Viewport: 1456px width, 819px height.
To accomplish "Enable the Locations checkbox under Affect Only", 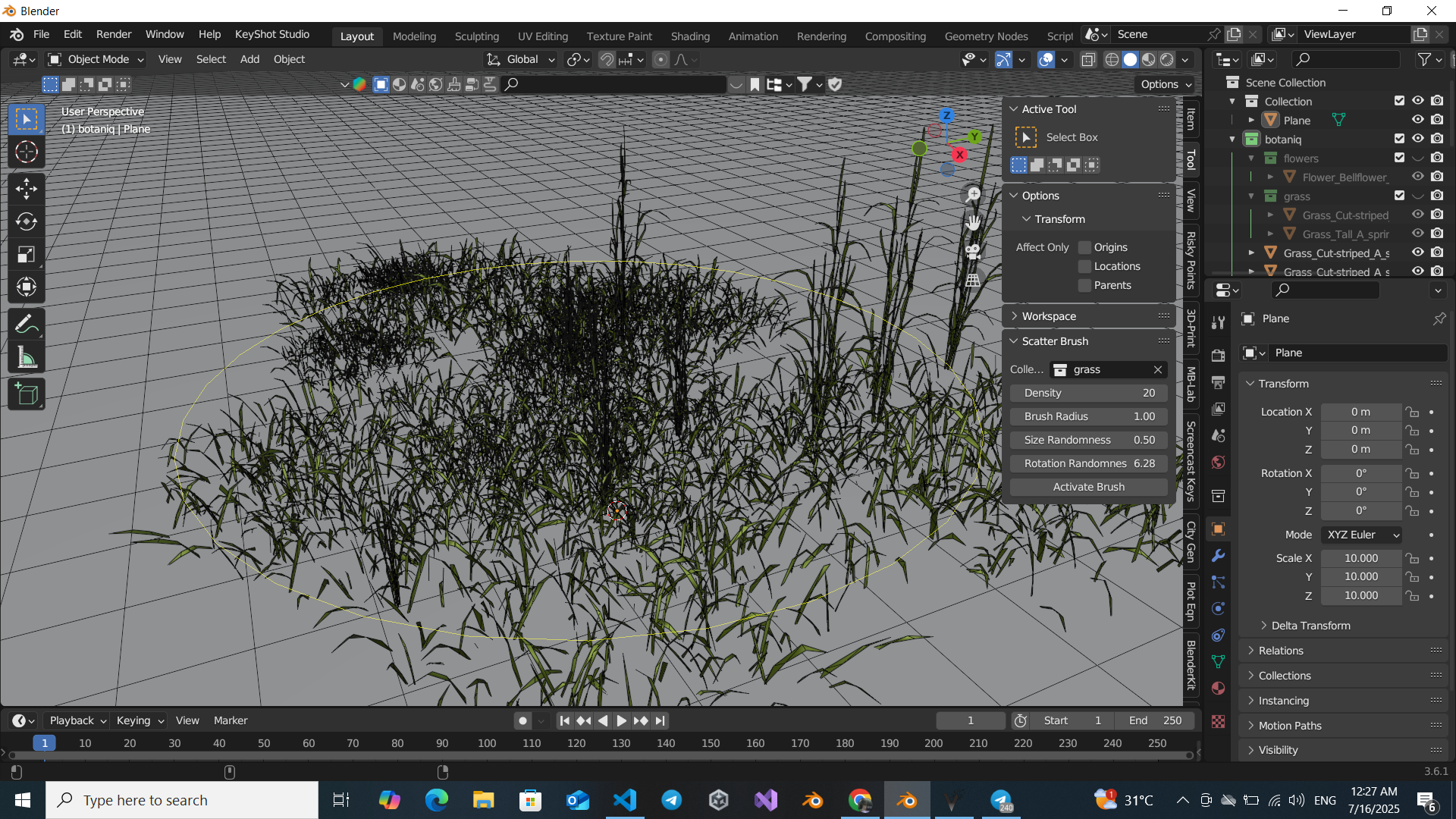I will 1086,266.
